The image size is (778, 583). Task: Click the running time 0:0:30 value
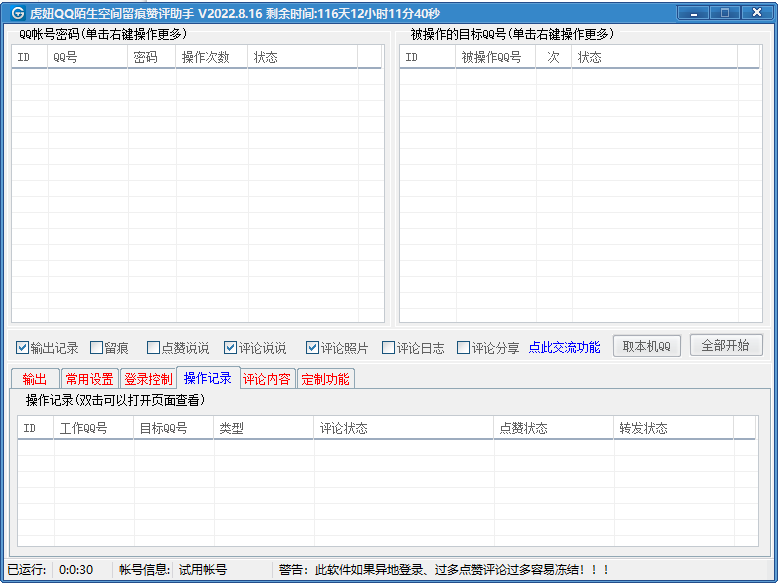pos(76,570)
